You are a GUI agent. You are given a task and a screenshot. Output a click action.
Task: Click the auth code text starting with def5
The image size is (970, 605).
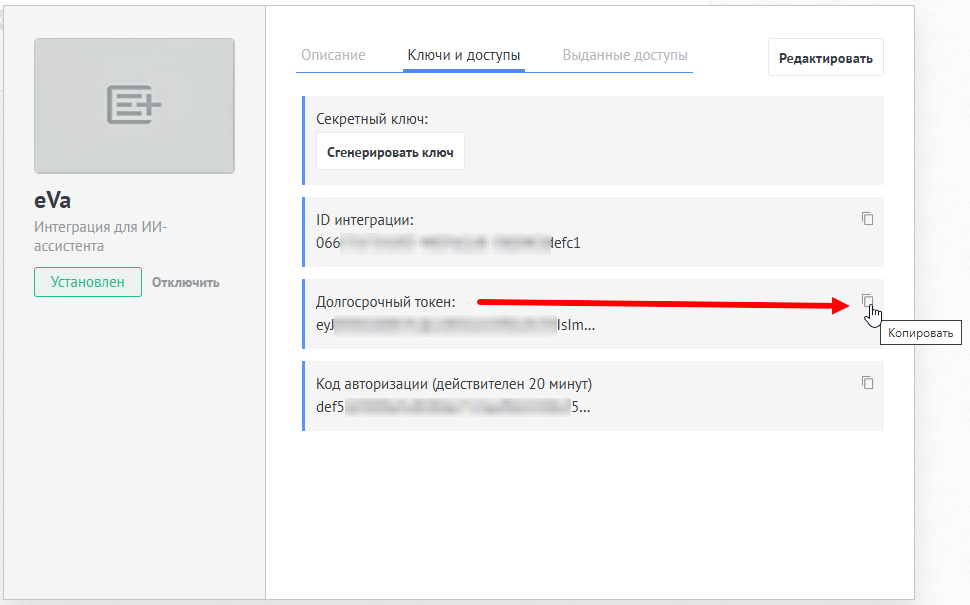click(x=452, y=407)
